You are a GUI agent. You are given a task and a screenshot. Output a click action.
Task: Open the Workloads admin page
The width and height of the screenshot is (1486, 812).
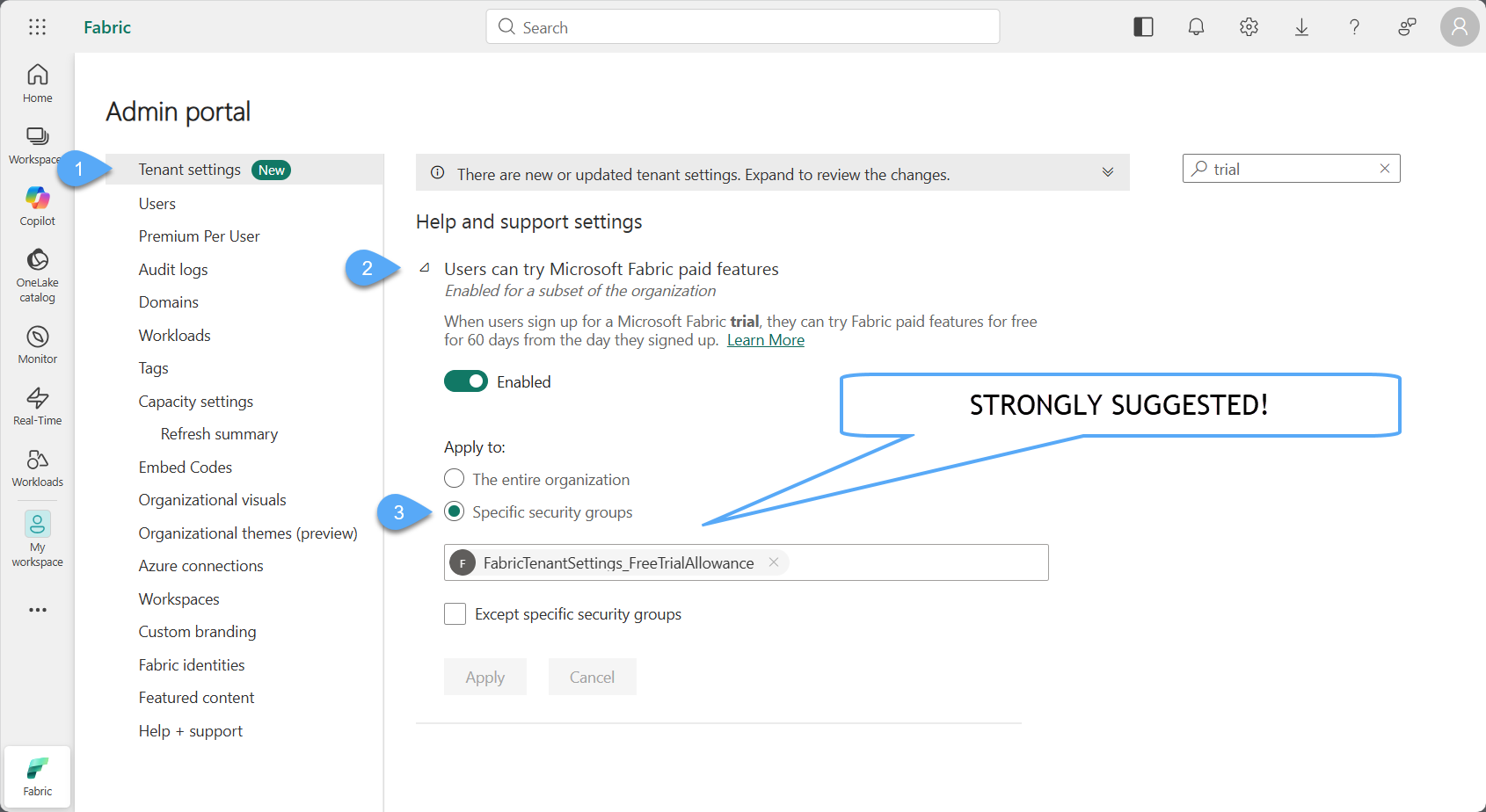click(174, 336)
